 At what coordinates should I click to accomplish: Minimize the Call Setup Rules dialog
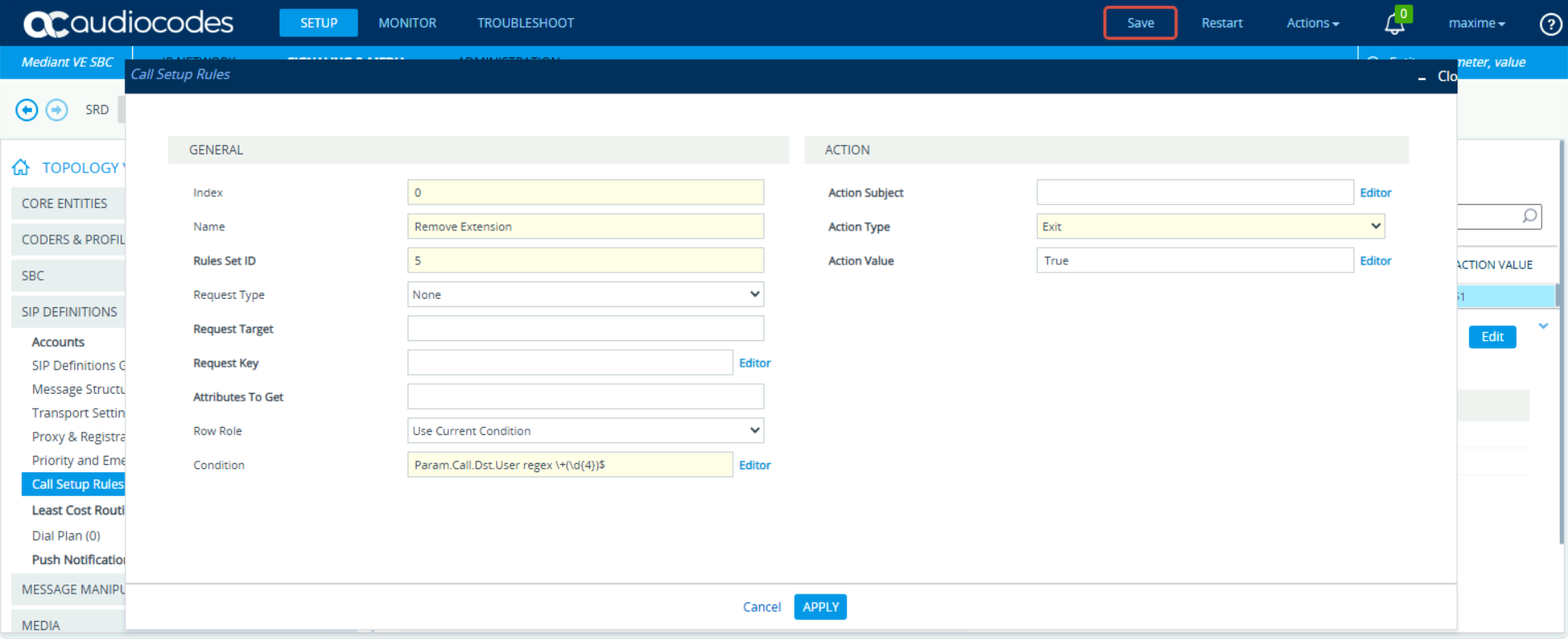coord(1421,78)
